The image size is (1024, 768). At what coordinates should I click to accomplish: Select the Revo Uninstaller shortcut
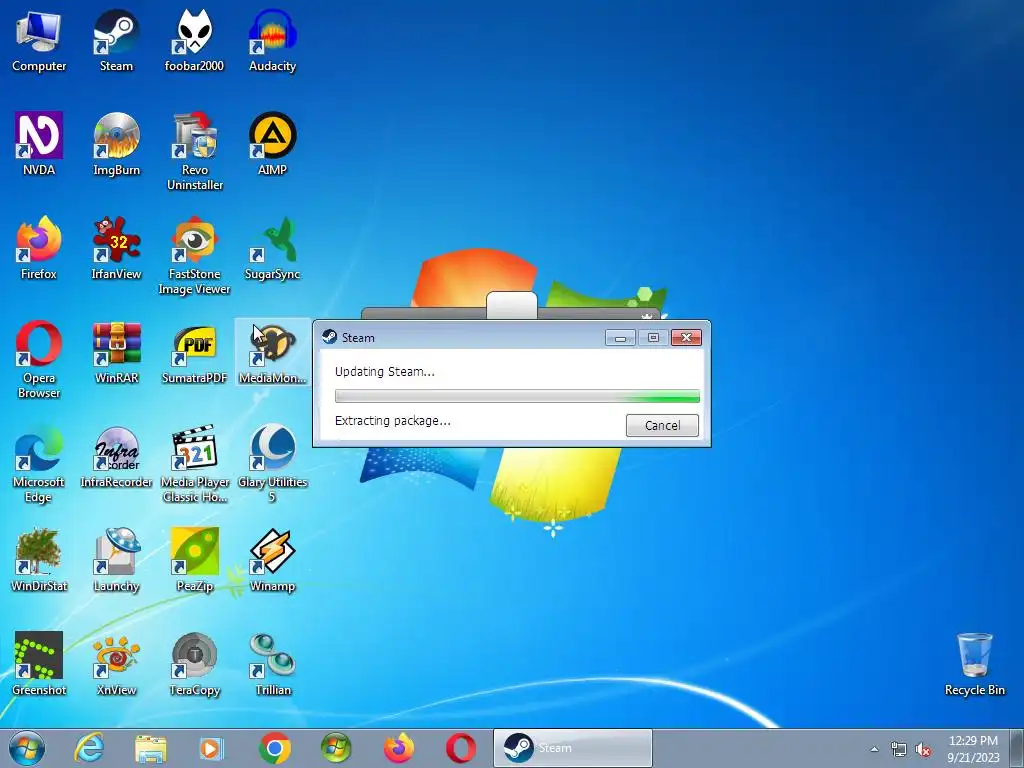point(195,152)
